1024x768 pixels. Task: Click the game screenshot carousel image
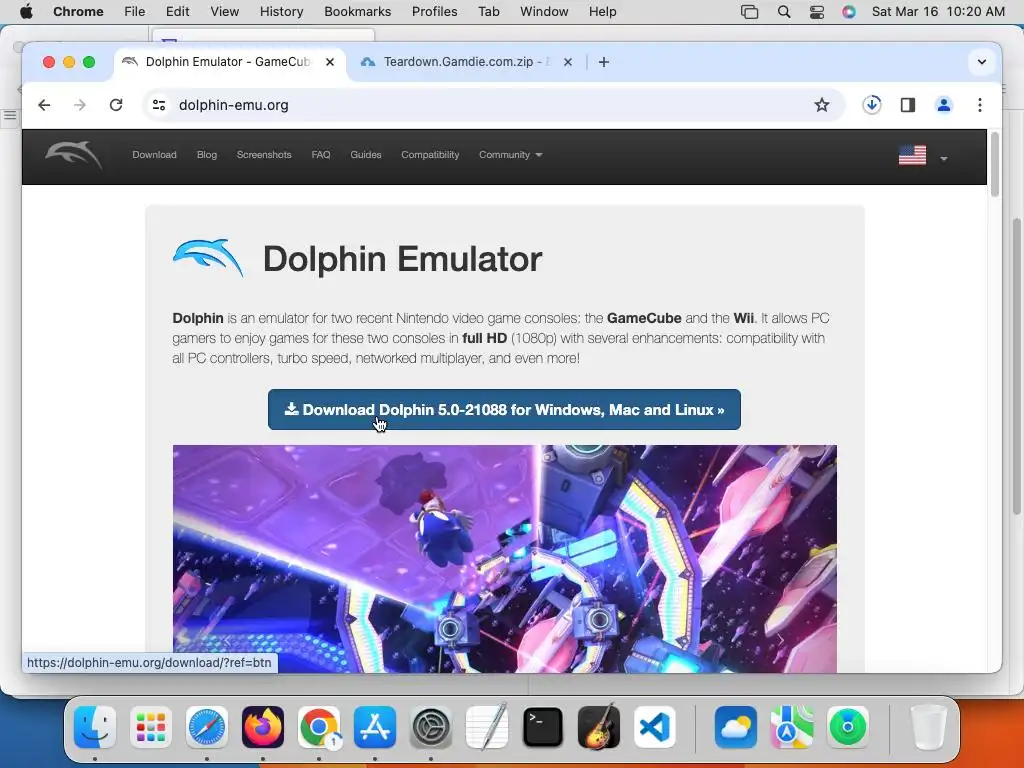point(504,559)
